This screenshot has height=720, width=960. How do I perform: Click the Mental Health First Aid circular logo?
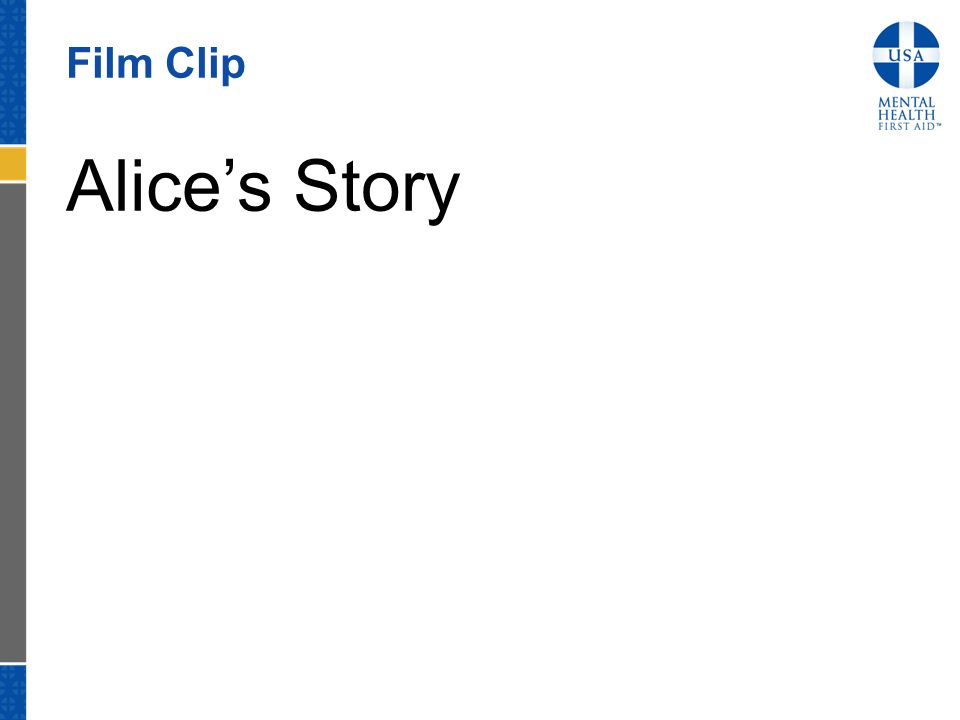click(x=906, y=55)
